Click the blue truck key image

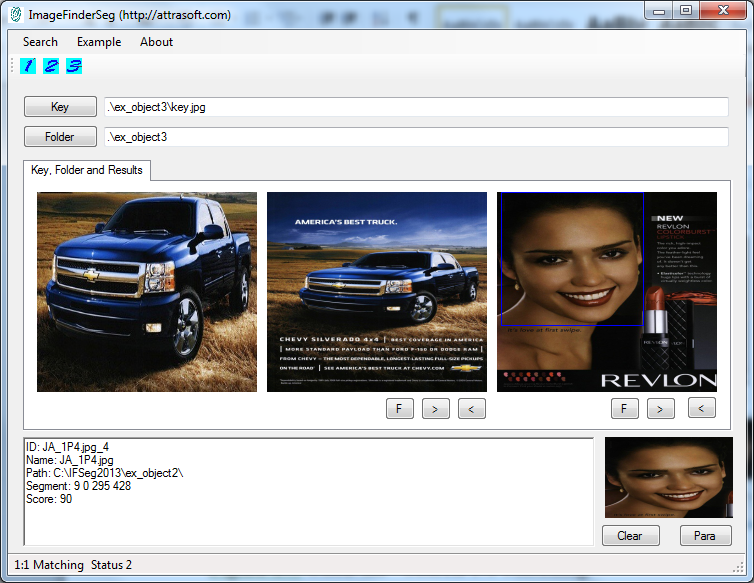tap(147, 292)
